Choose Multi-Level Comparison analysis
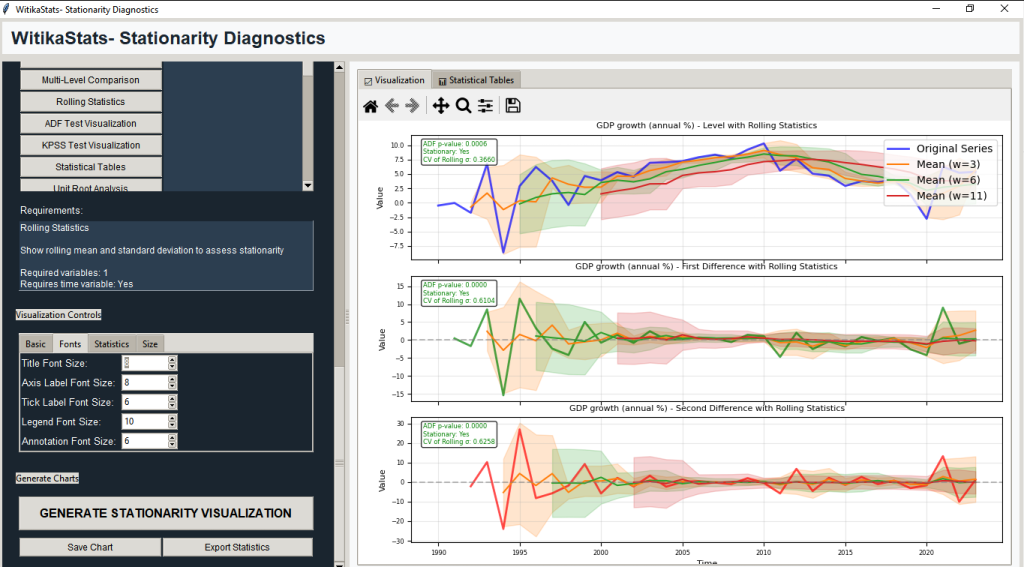This screenshot has width=1024, height=567. (x=91, y=80)
